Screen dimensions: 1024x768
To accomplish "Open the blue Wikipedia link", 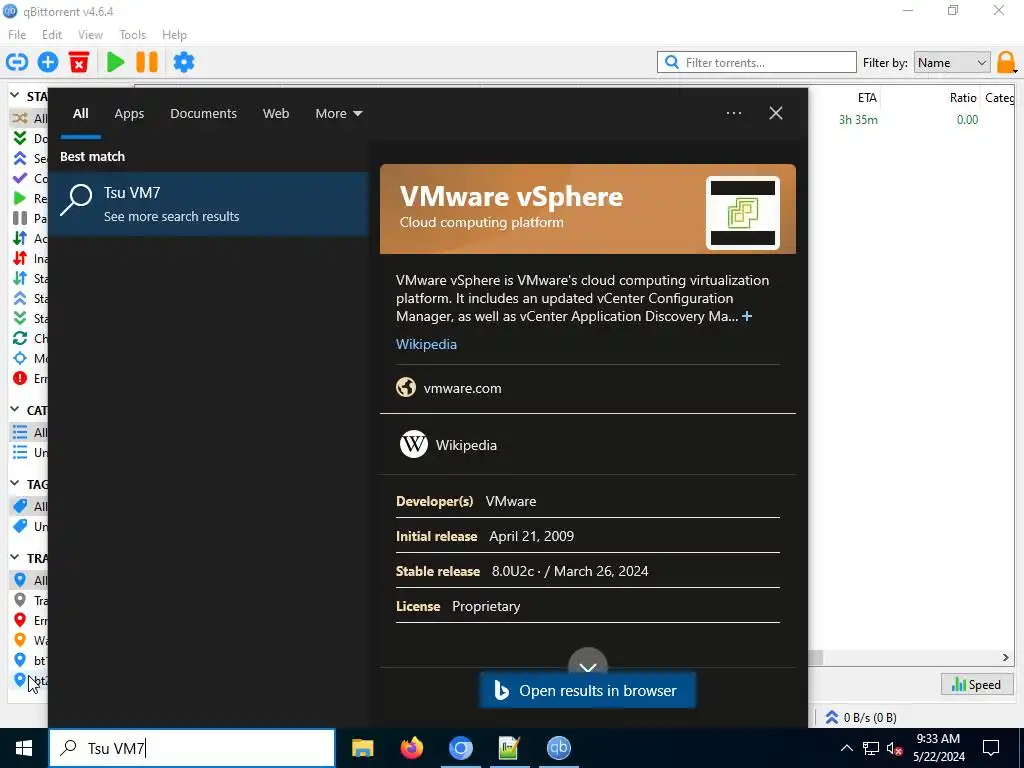I will [x=426, y=344].
